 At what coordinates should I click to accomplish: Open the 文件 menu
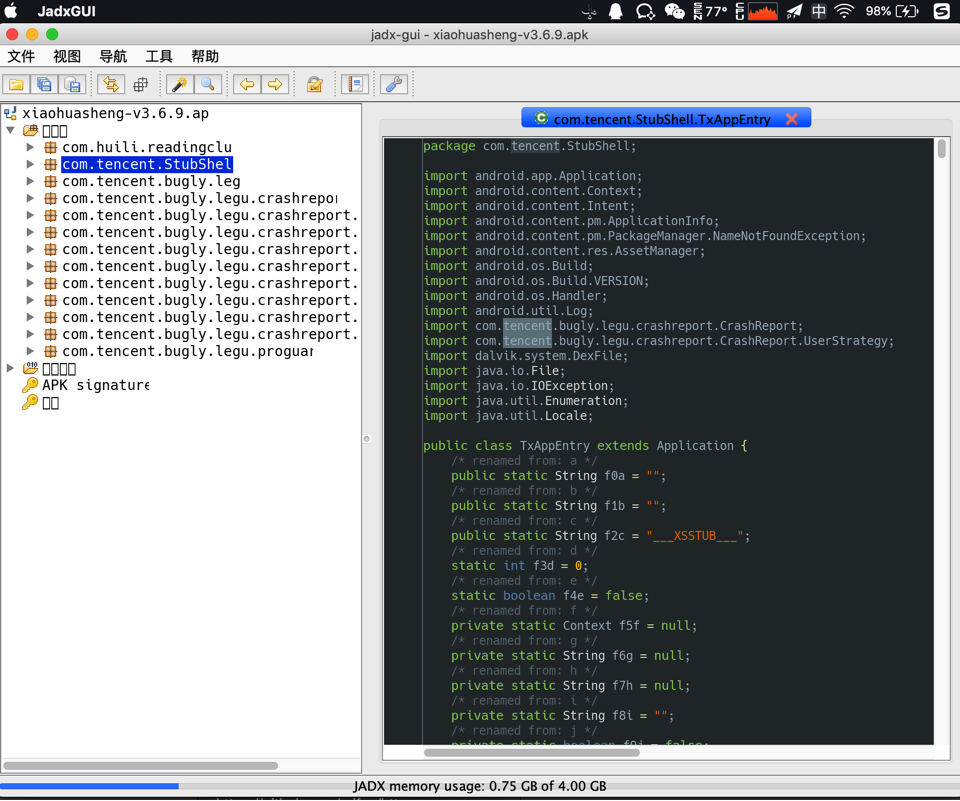point(21,56)
